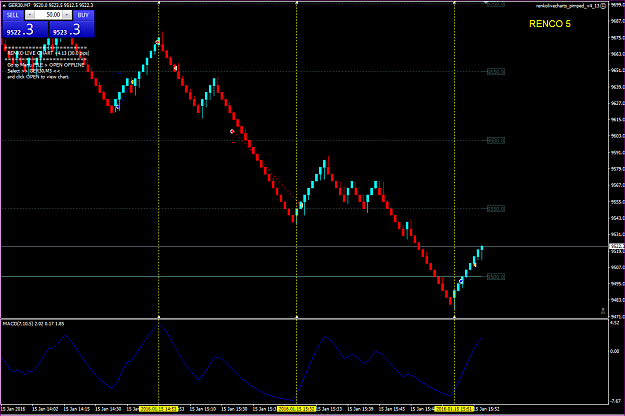
Task: Click the buy price panel showing 9523.3
Action: [x=72, y=29]
